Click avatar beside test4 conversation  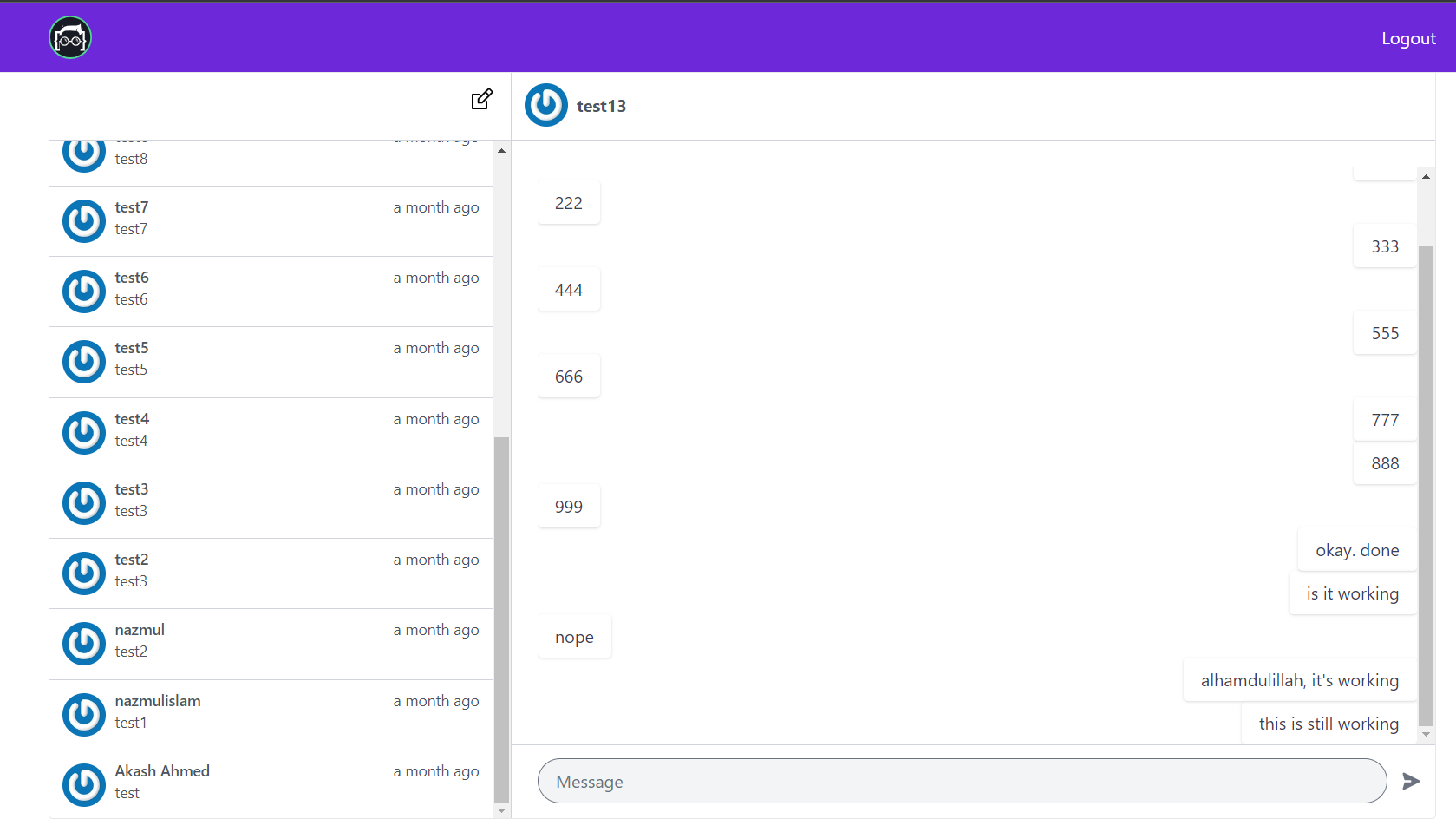[84, 433]
